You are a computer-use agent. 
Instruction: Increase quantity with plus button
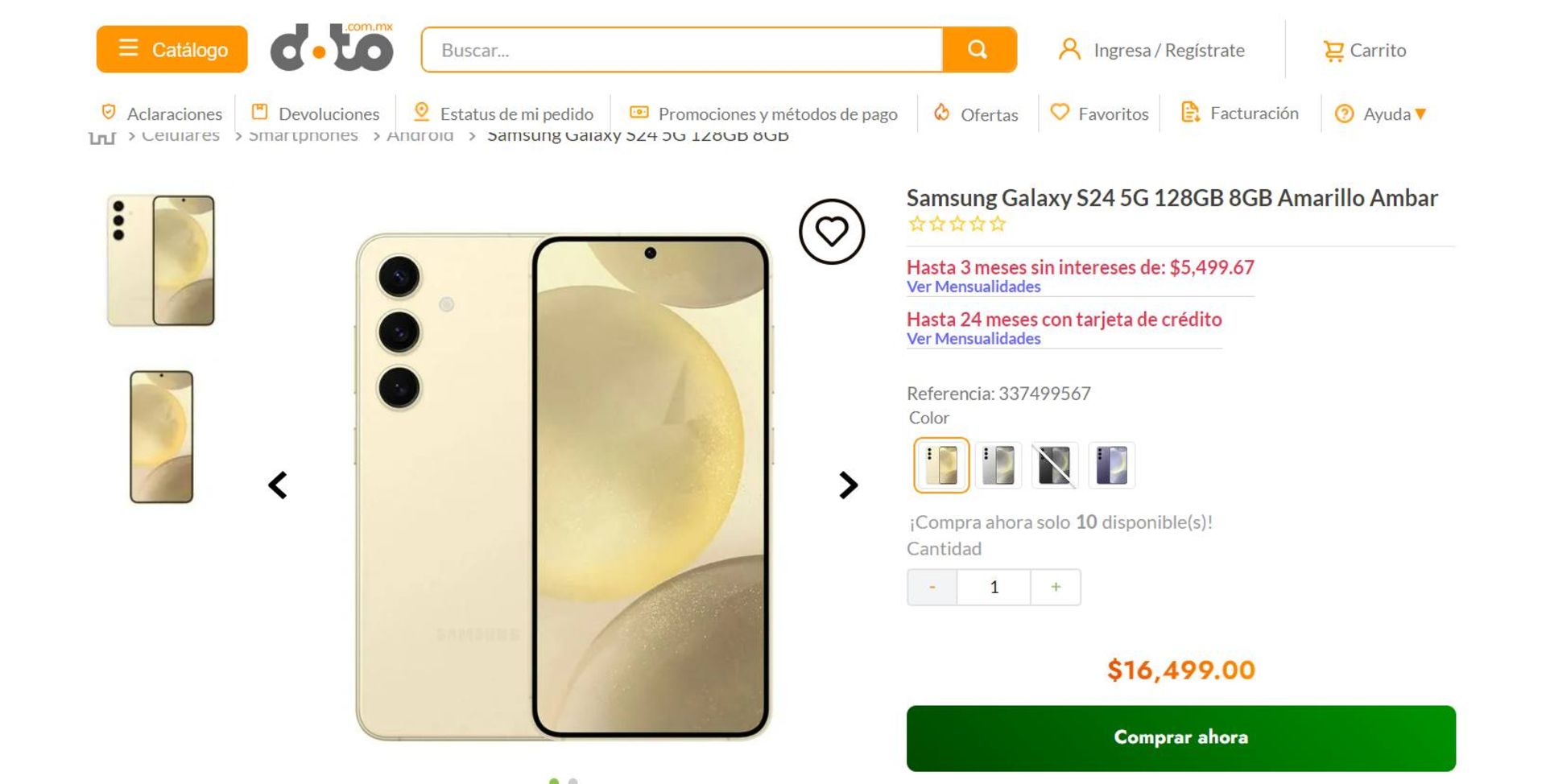(x=1056, y=588)
